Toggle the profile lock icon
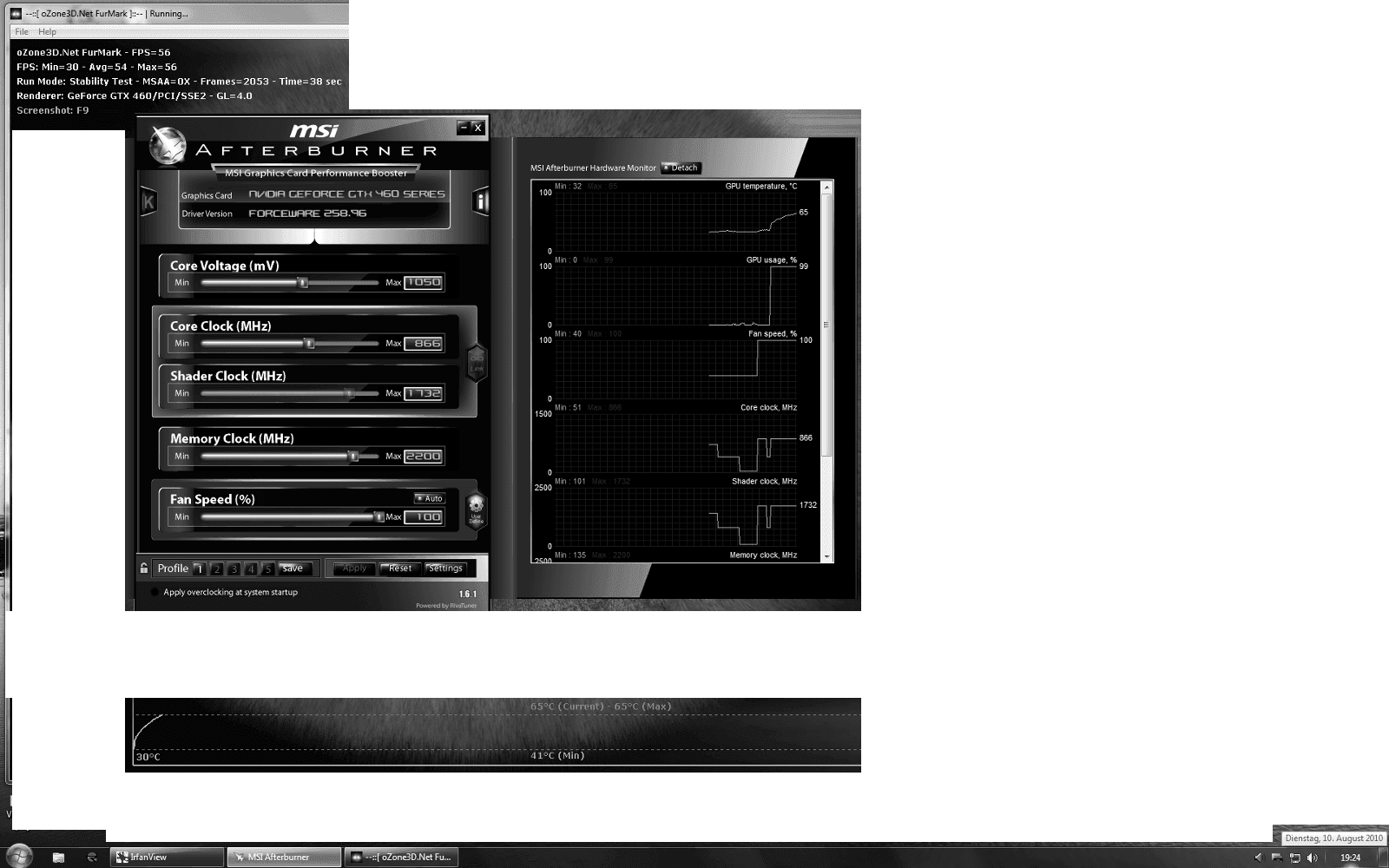Image resolution: width=1389 pixels, height=868 pixels. [x=144, y=569]
